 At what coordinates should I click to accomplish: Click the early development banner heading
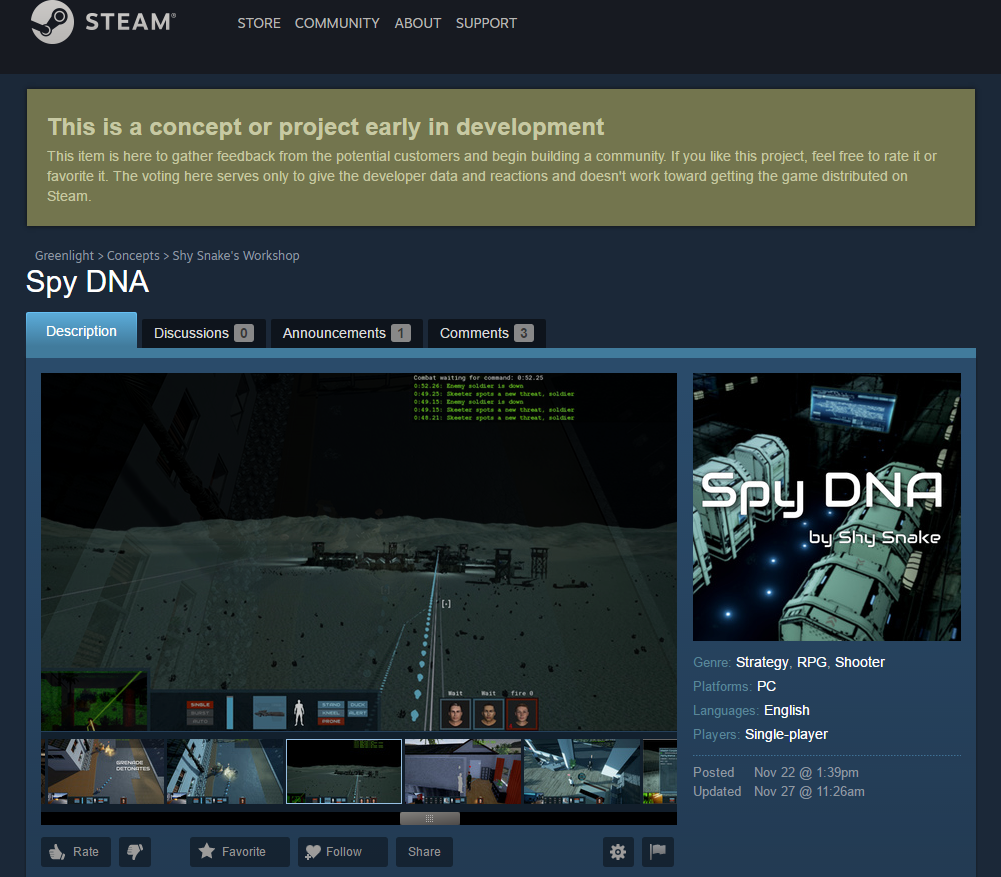click(x=326, y=127)
